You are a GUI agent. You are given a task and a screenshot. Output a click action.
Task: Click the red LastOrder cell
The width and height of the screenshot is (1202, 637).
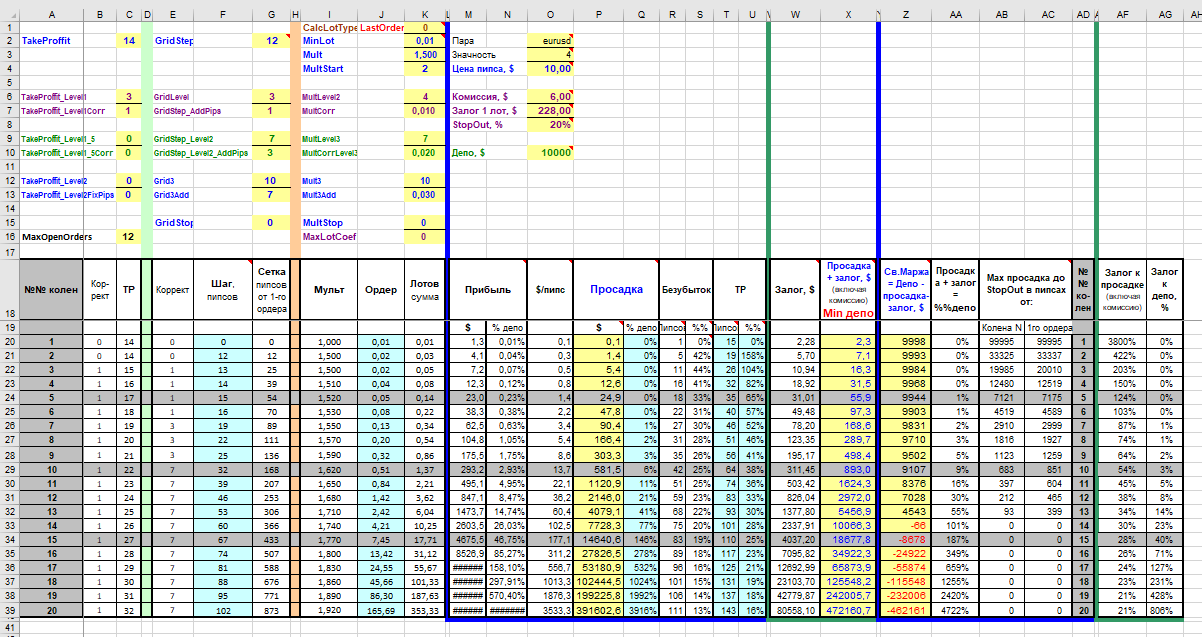click(x=381, y=27)
